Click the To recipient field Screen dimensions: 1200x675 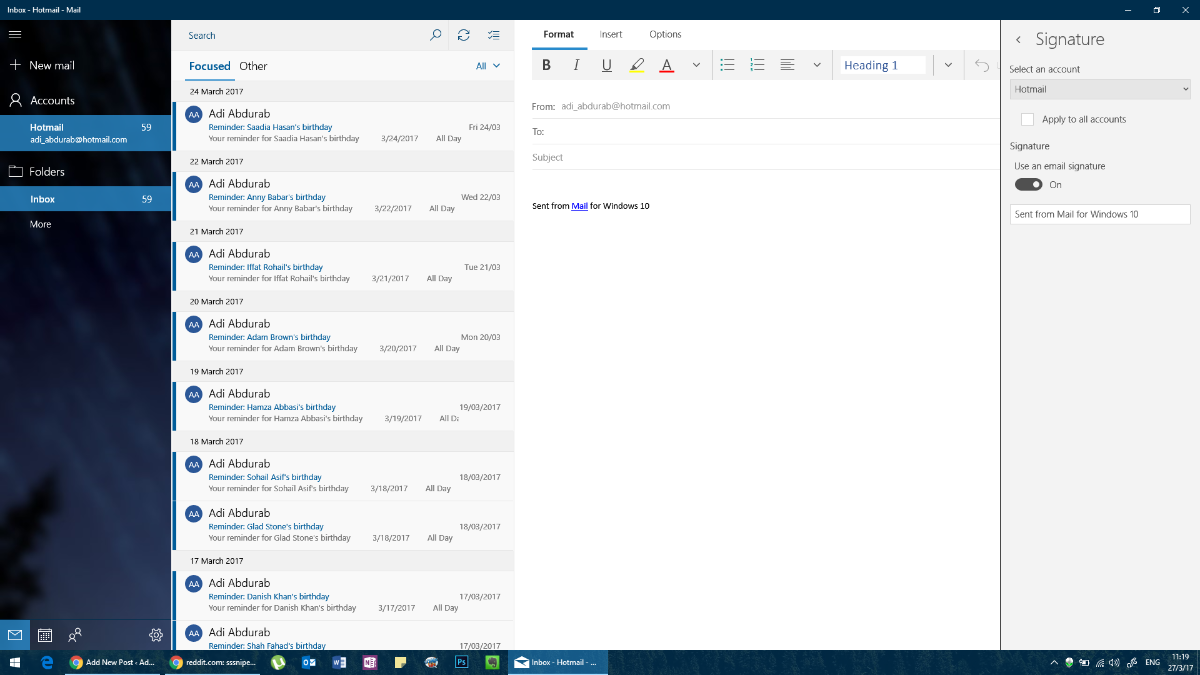click(x=766, y=132)
